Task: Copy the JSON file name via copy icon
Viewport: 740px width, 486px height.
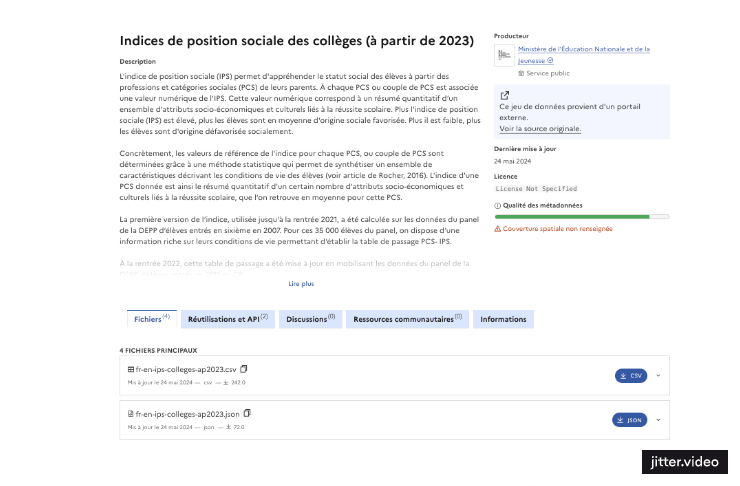Action: tap(248, 413)
